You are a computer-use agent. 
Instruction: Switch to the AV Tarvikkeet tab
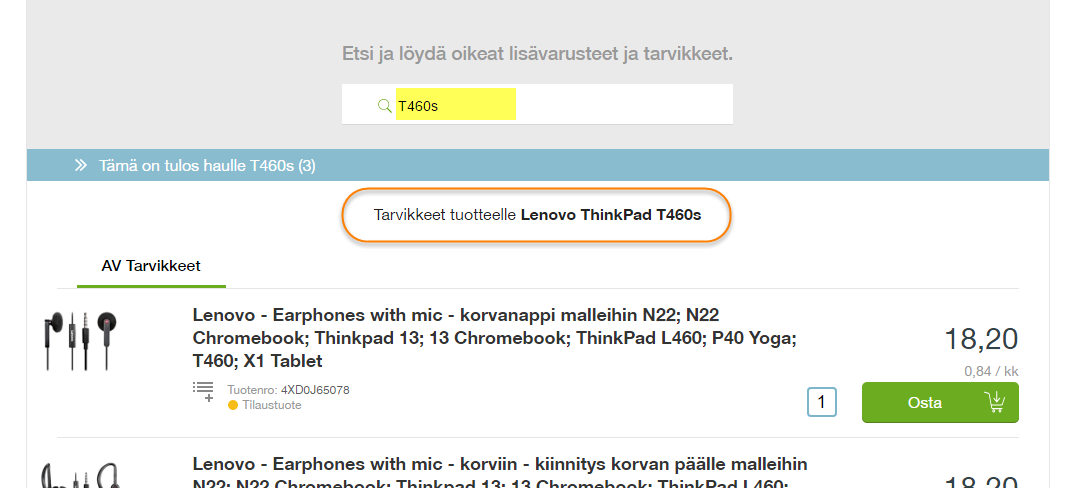click(151, 266)
